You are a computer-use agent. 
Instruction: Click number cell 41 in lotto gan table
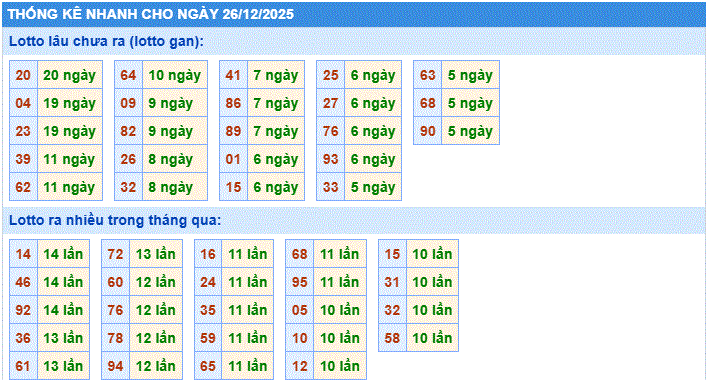tap(233, 75)
